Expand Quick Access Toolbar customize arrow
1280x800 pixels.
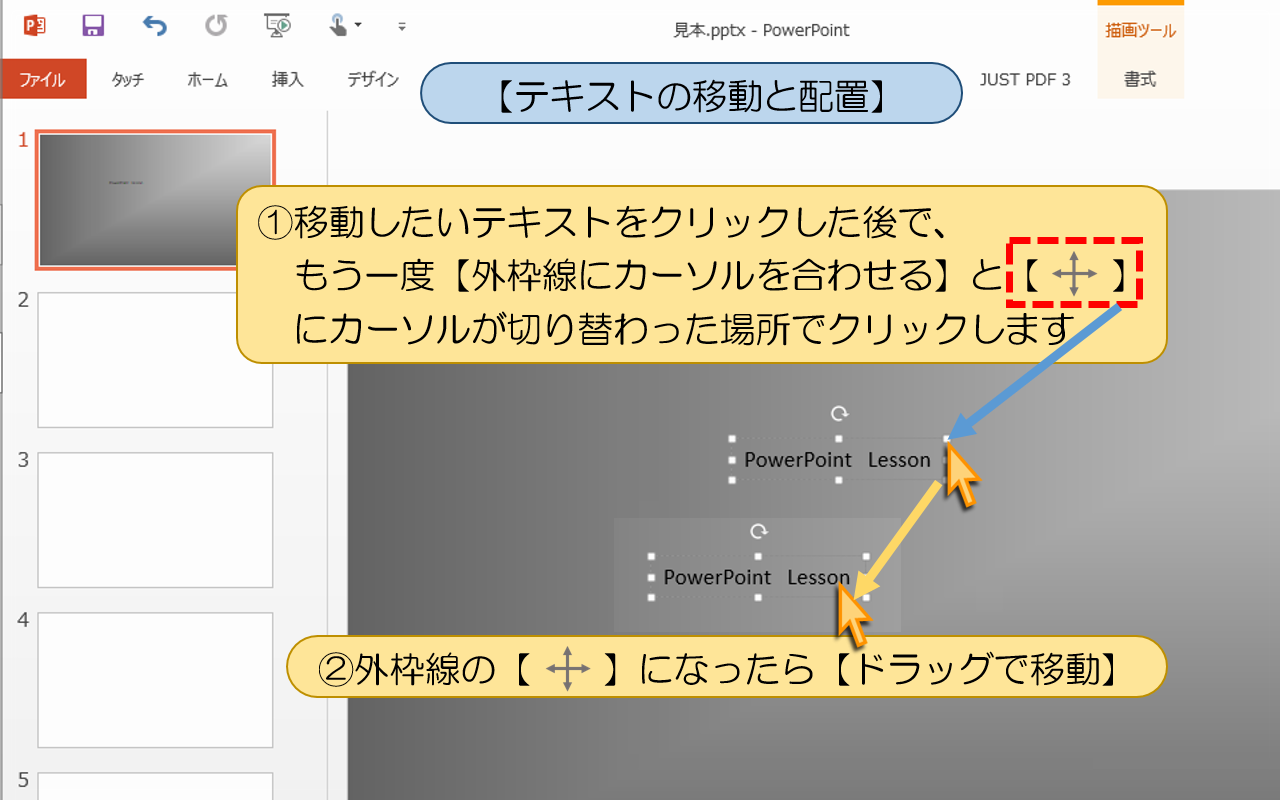point(402,26)
